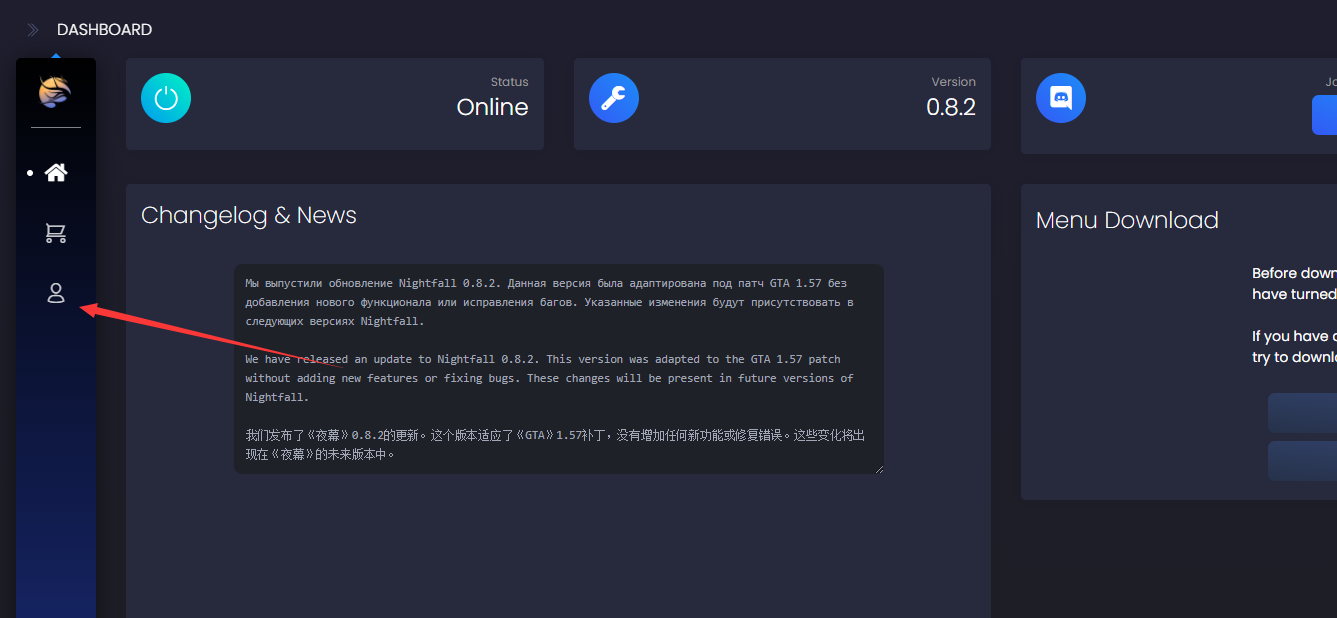1337x618 pixels.
Task: Click the 'If you have' download notice text
Action: (x=1294, y=346)
